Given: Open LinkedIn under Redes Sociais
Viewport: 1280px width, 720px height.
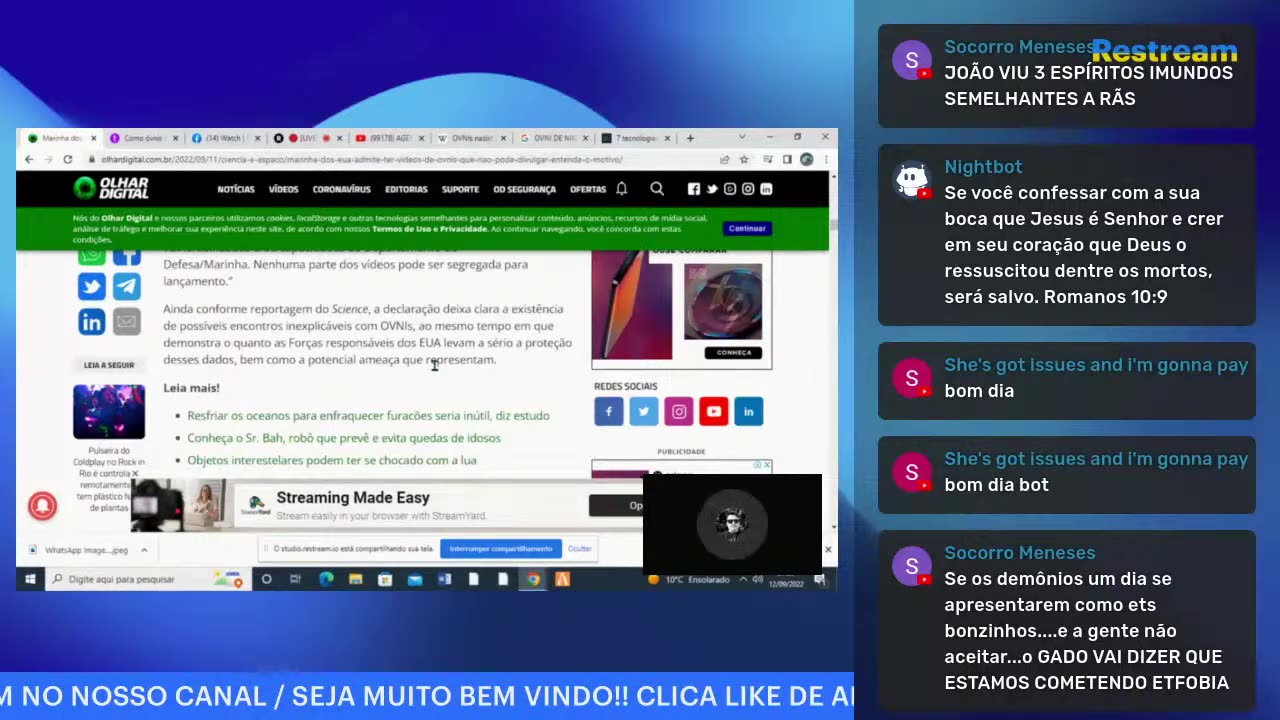Looking at the screenshot, I should click(x=749, y=411).
